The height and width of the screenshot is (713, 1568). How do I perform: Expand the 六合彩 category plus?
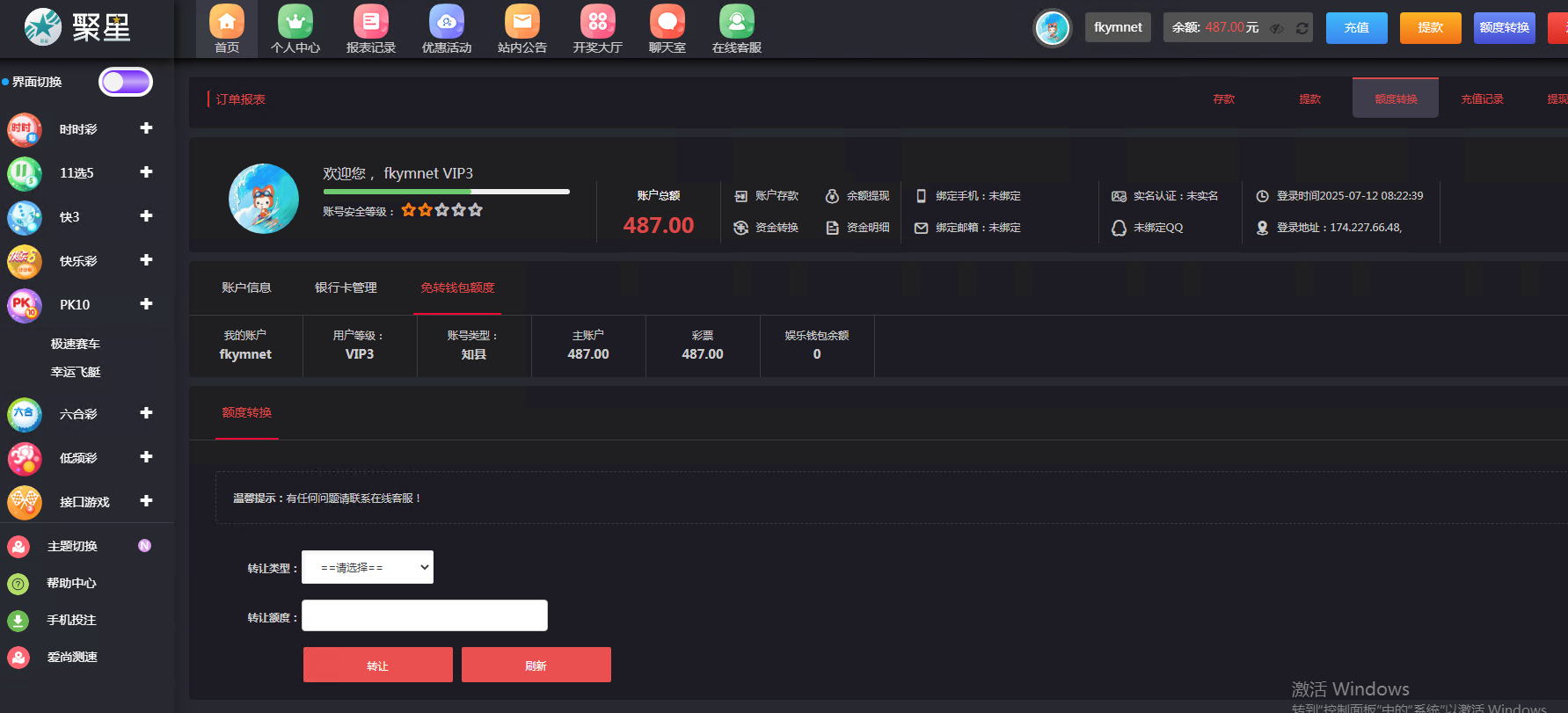[x=146, y=413]
